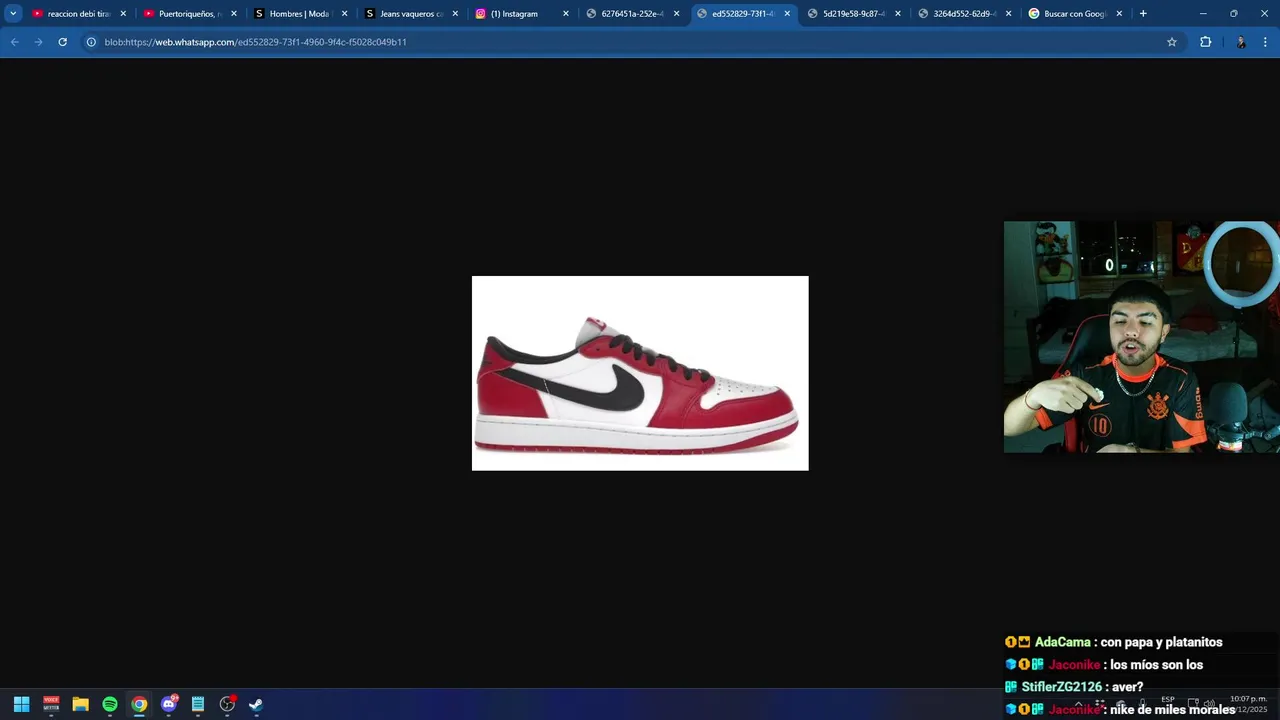The image size is (1280, 720).
Task: Open the Extensions puzzle icon
Action: pos(1205,42)
